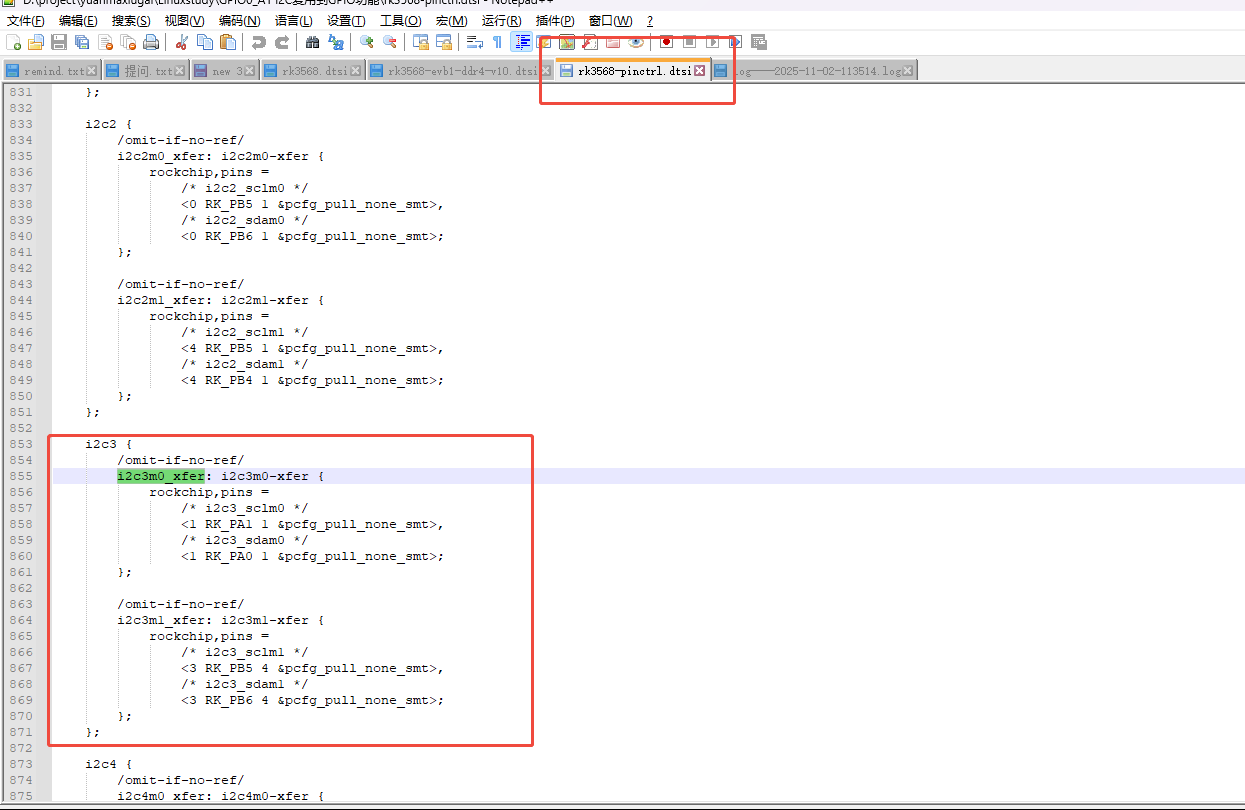The width and height of the screenshot is (1245, 810).
Task: Toggle synchronized horizontal scrolling icon
Action: [444, 42]
